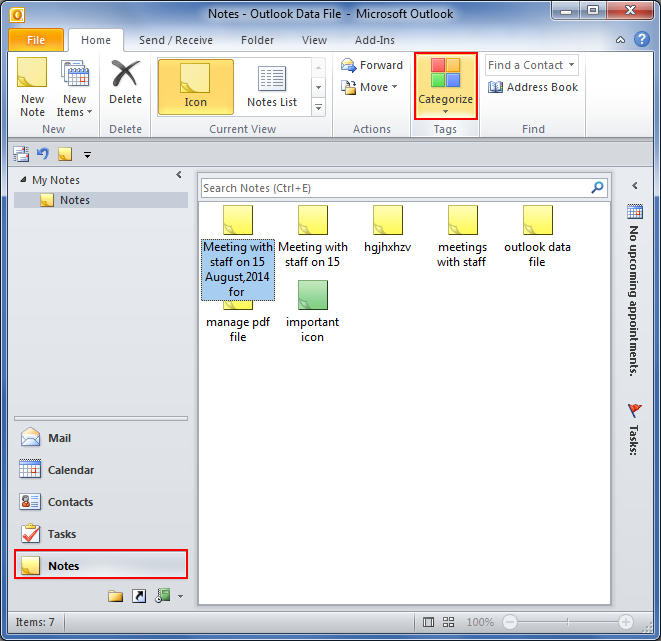661x641 pixels.
Task: Select the green 'important icon' note
Action: pyautogui.click(x=313, y=311)
